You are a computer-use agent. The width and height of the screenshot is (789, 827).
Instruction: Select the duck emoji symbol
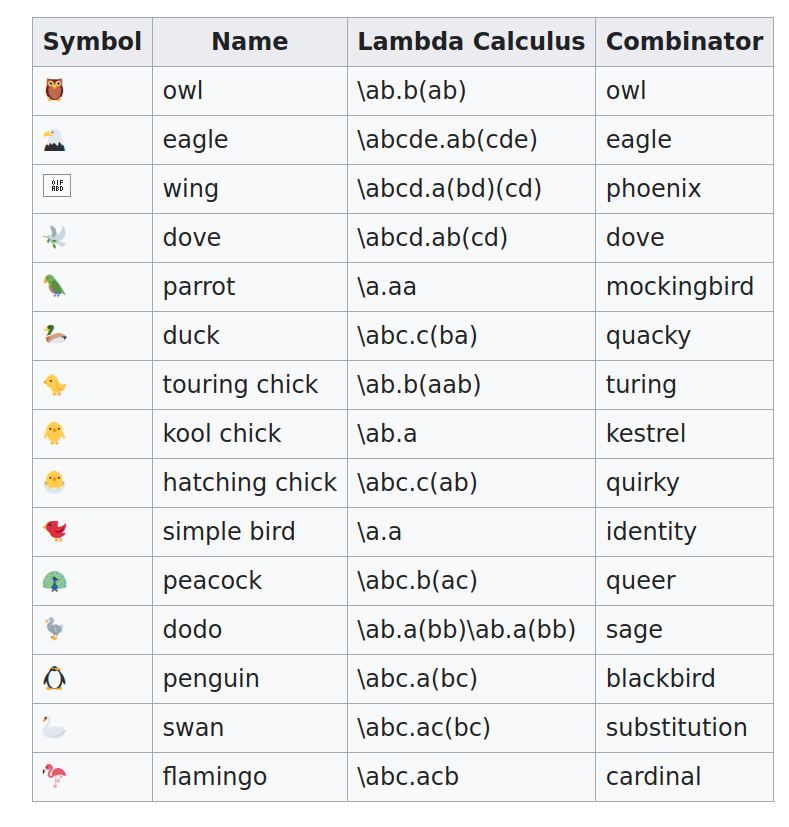click(55, 335)
